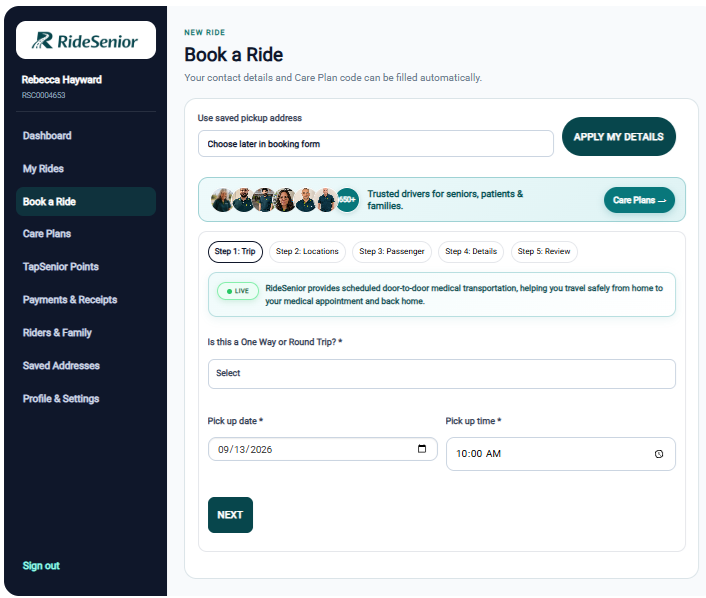Open Care Plans from the banner button

click(x=639, y=200)
